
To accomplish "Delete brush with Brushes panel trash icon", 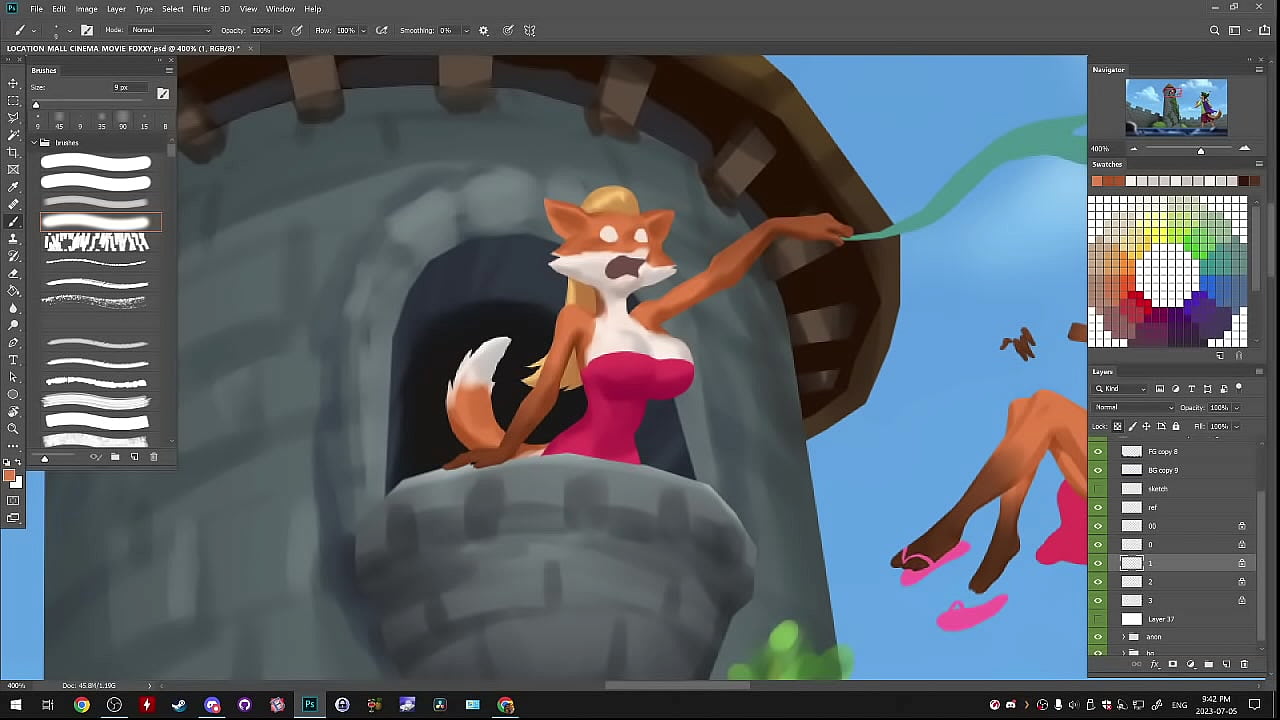I will click(x=154, y=457).
